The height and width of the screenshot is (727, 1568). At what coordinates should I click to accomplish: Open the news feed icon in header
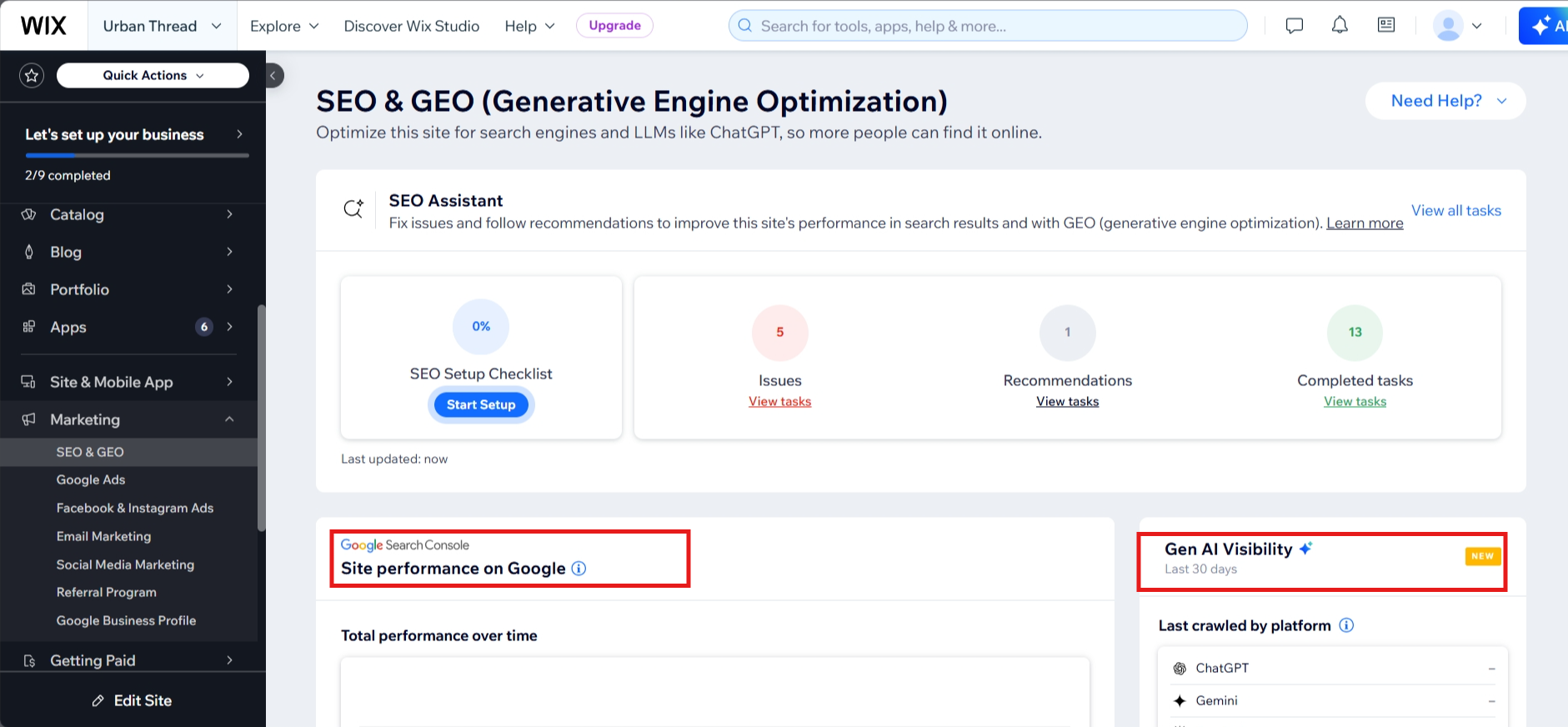click(x=1386, y=25)
